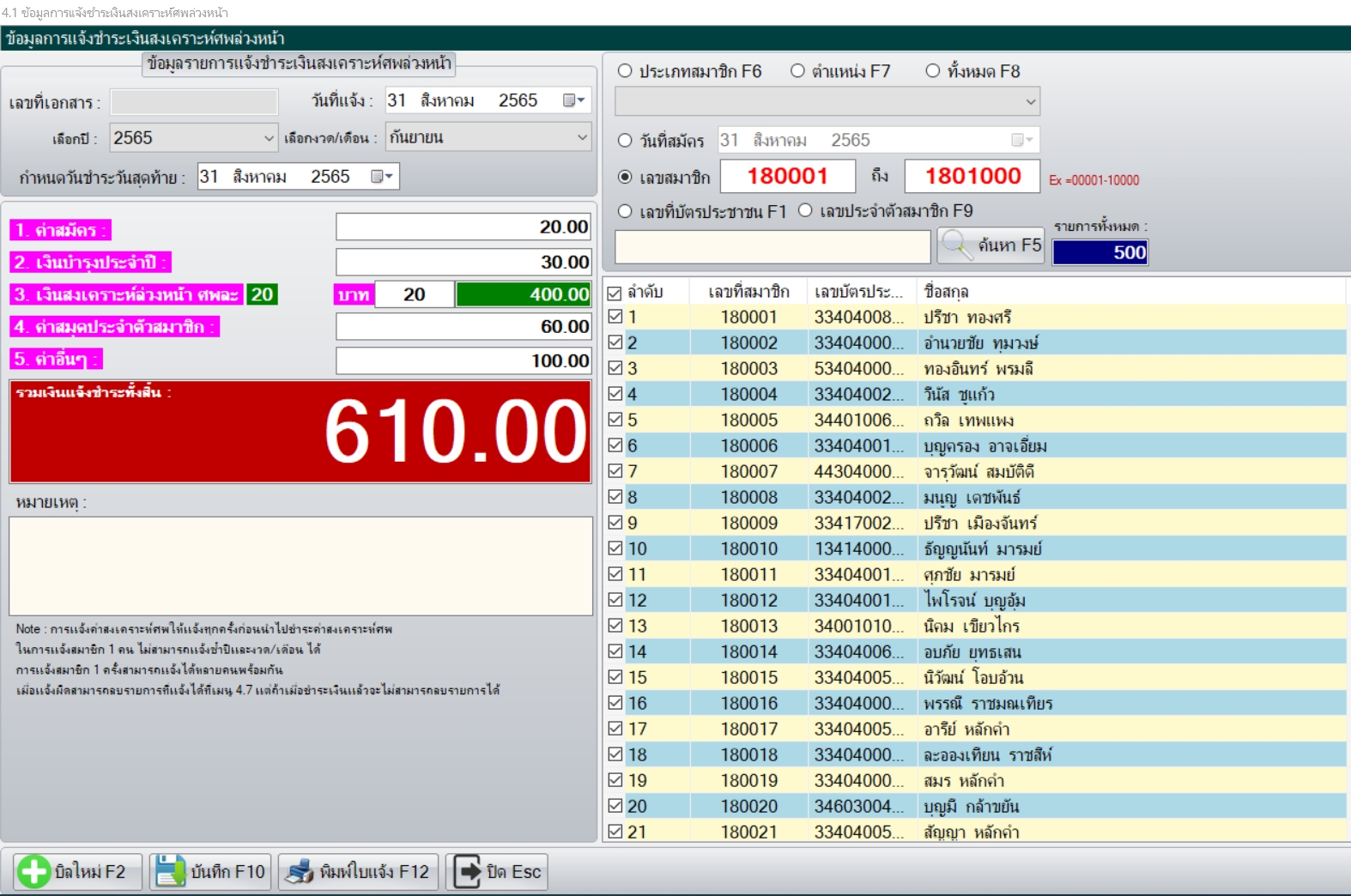The image size is (1351, 896).
Task: Sort by the ชื่อสกุล column header
Action: (946, 292)
